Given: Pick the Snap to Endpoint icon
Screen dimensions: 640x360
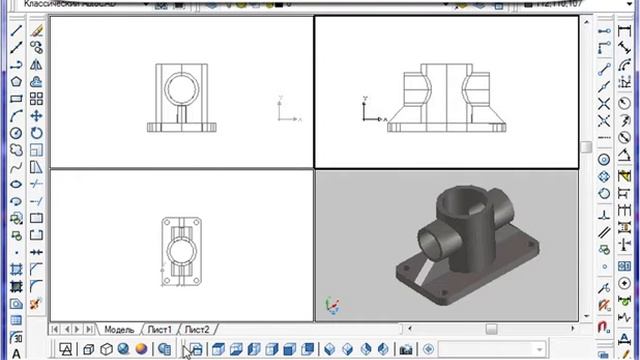Looking at the screenshot, I should pos(604,69).
